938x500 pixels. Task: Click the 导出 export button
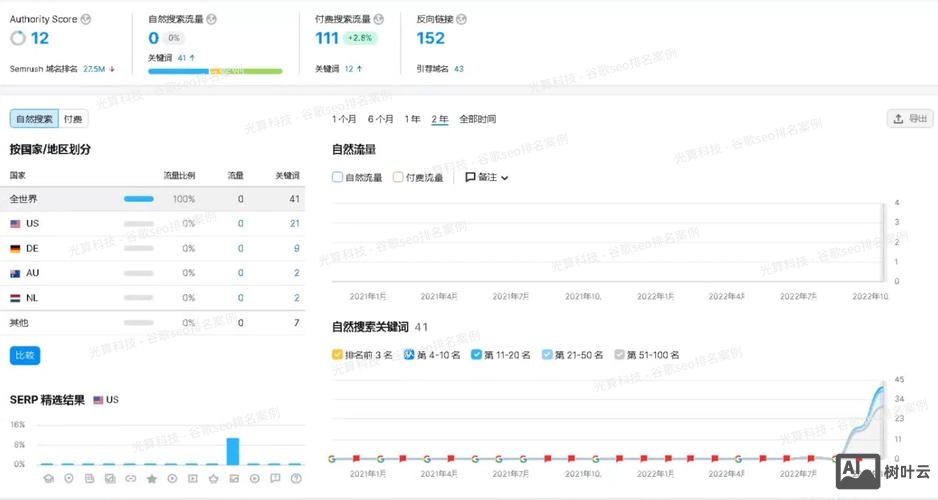tap(910, 119)
